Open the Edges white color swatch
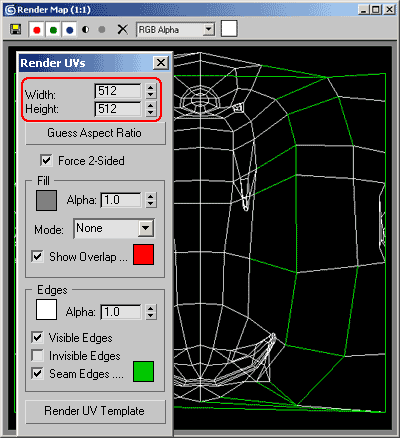400x438 pixels. [x=46, y=310]
